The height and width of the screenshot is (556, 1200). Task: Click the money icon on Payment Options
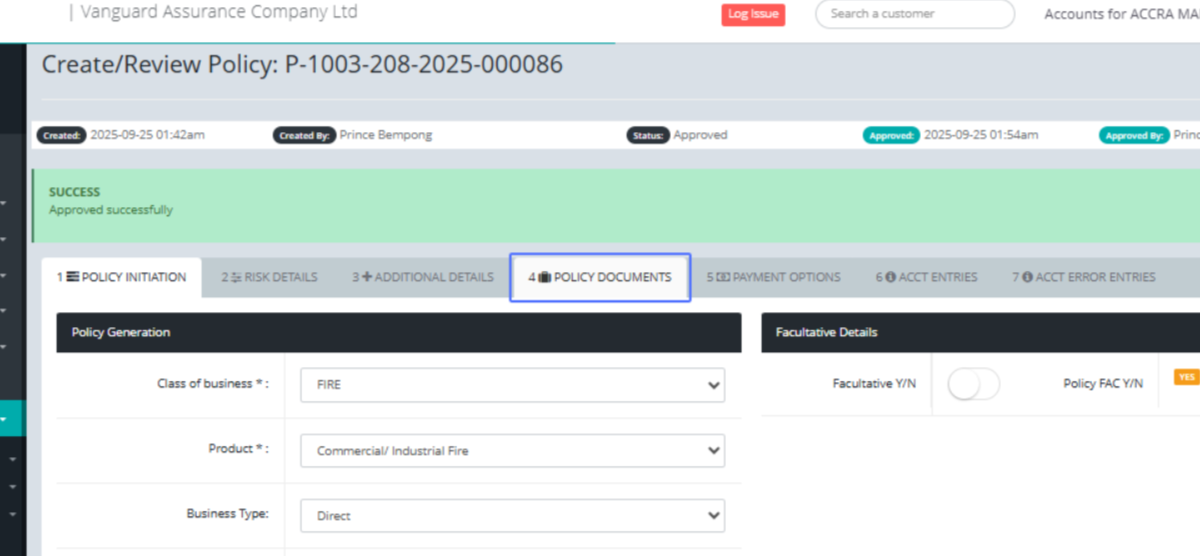pos(723,277)
